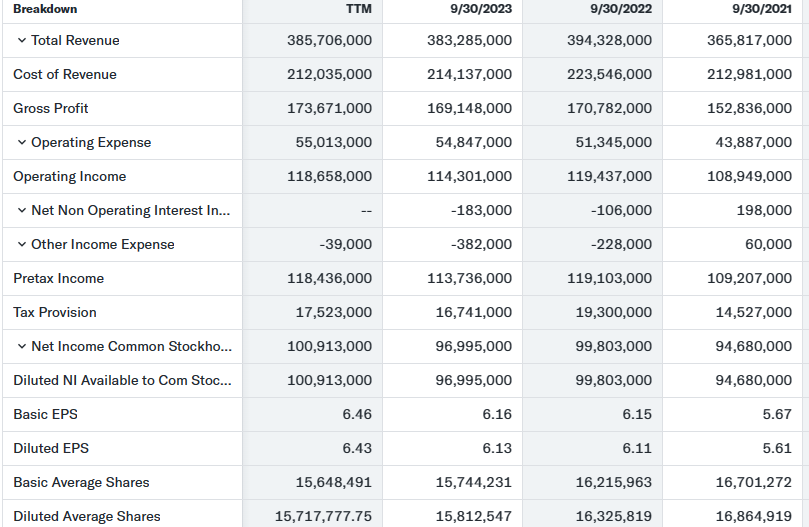The image size is (809, 527).
Task: Select TTM Basic Average Shares 15,648,491
Action: tap(334, 483)
